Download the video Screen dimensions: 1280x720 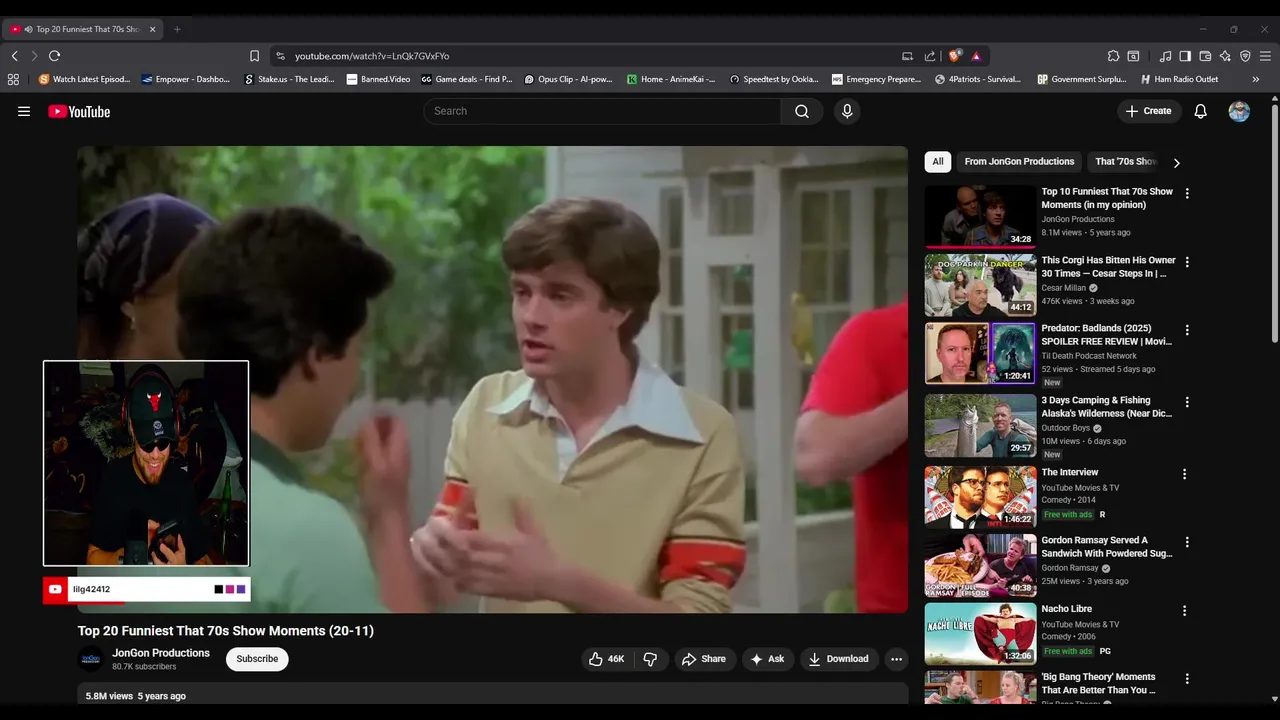[x=838, y=659]
